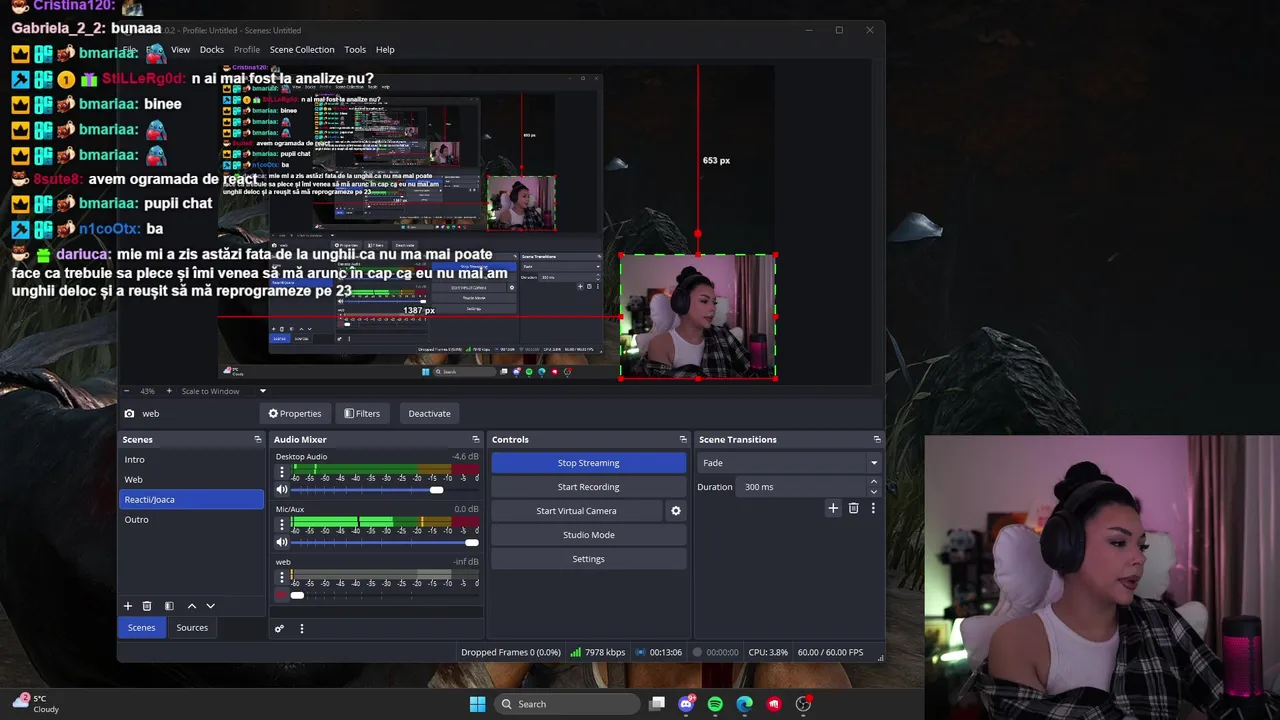1280x720 pixels.
Task: Open advanced audio properties gears icon
Action: click(279, 629)
